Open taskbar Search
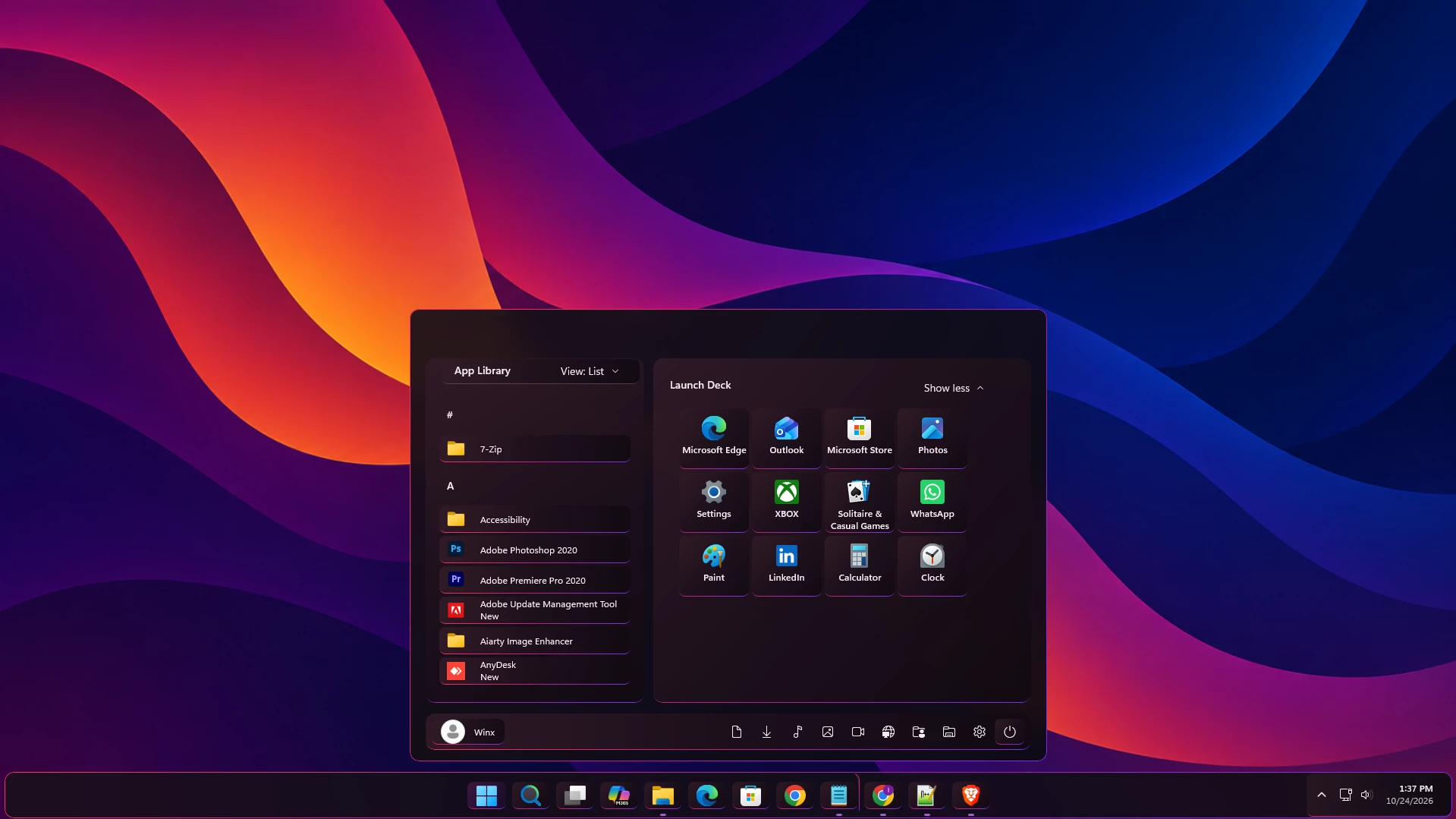Screen dimensions: 1456x819 coord(530,795)
